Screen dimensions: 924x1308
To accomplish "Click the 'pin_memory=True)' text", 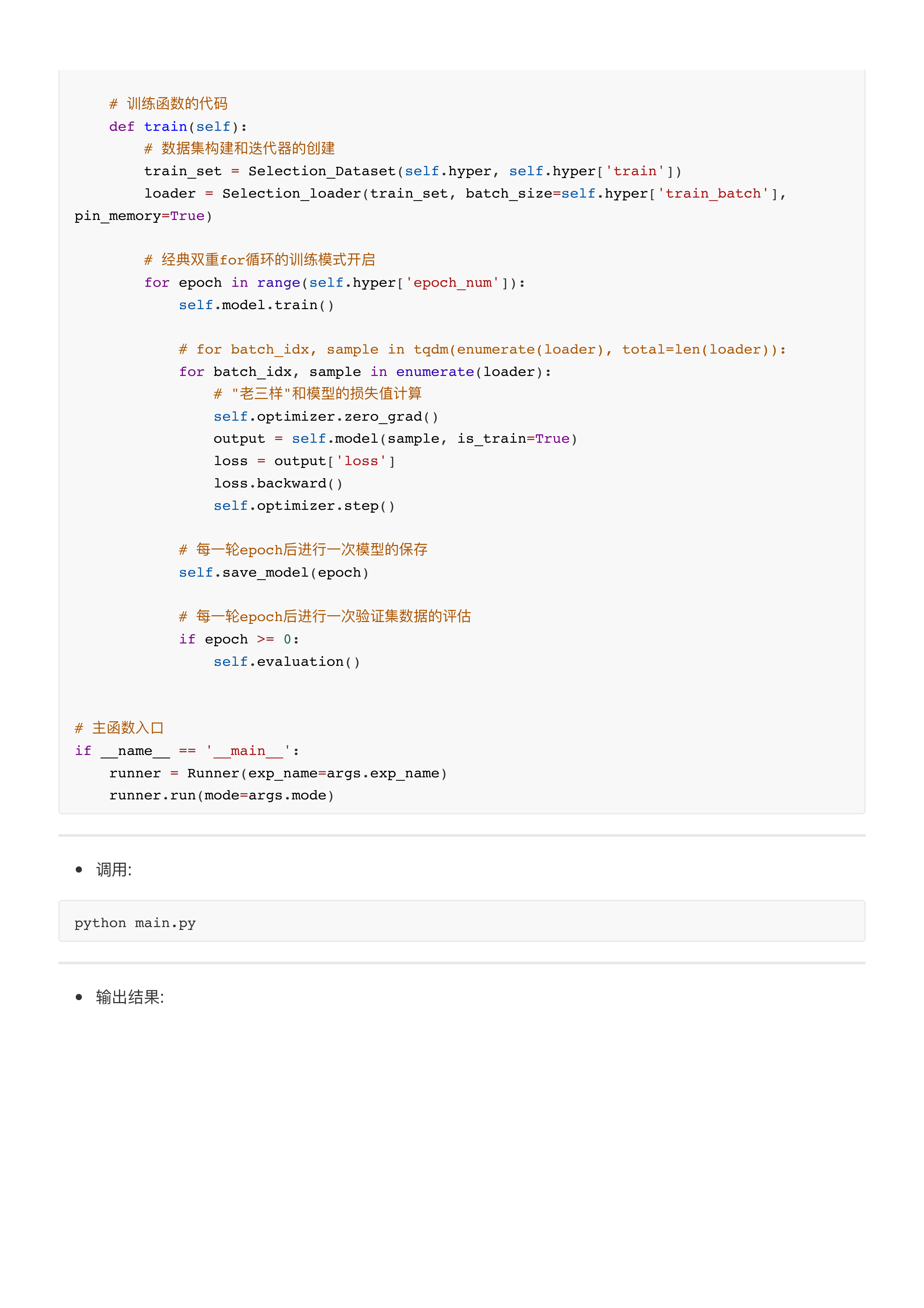I will [143, 216].
